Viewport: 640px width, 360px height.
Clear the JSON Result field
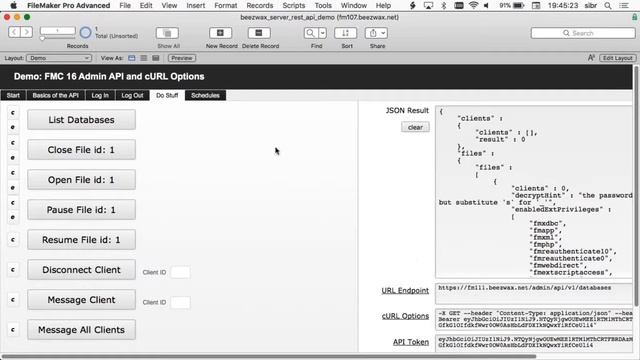point(415,127)
